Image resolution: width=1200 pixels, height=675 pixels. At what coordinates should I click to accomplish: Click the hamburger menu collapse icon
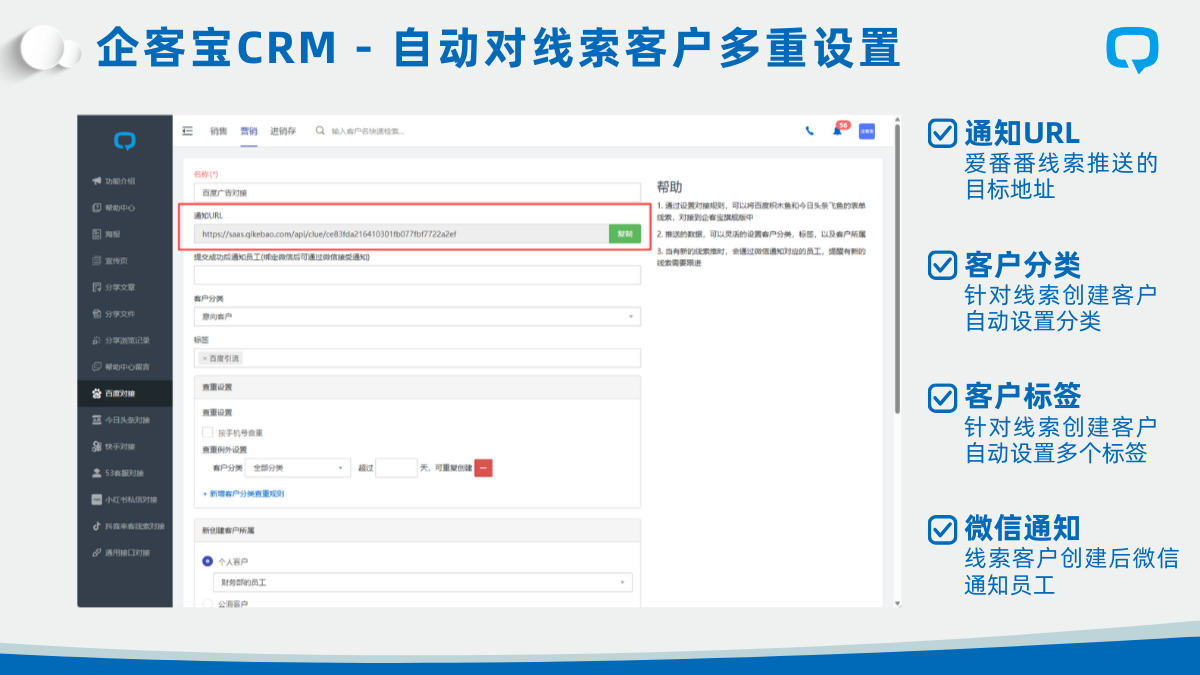pyautogui.click(x=188, y=131)
